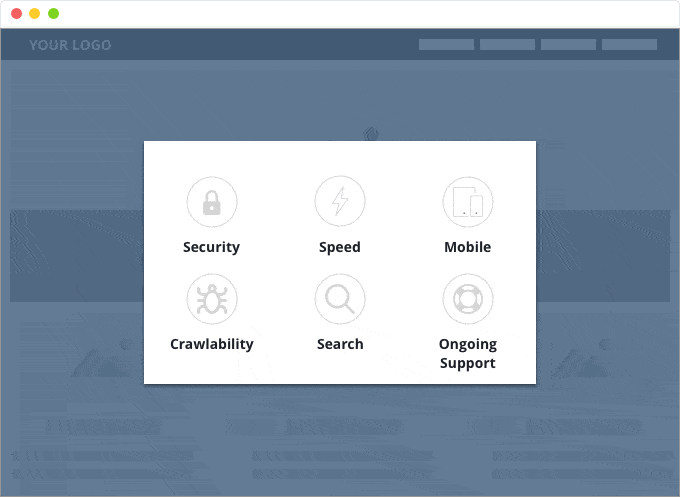The width and height of the screenshot is (680, 497).
Task: Select the Speed lightning bolt icon
Action: (x=340, y=201)
